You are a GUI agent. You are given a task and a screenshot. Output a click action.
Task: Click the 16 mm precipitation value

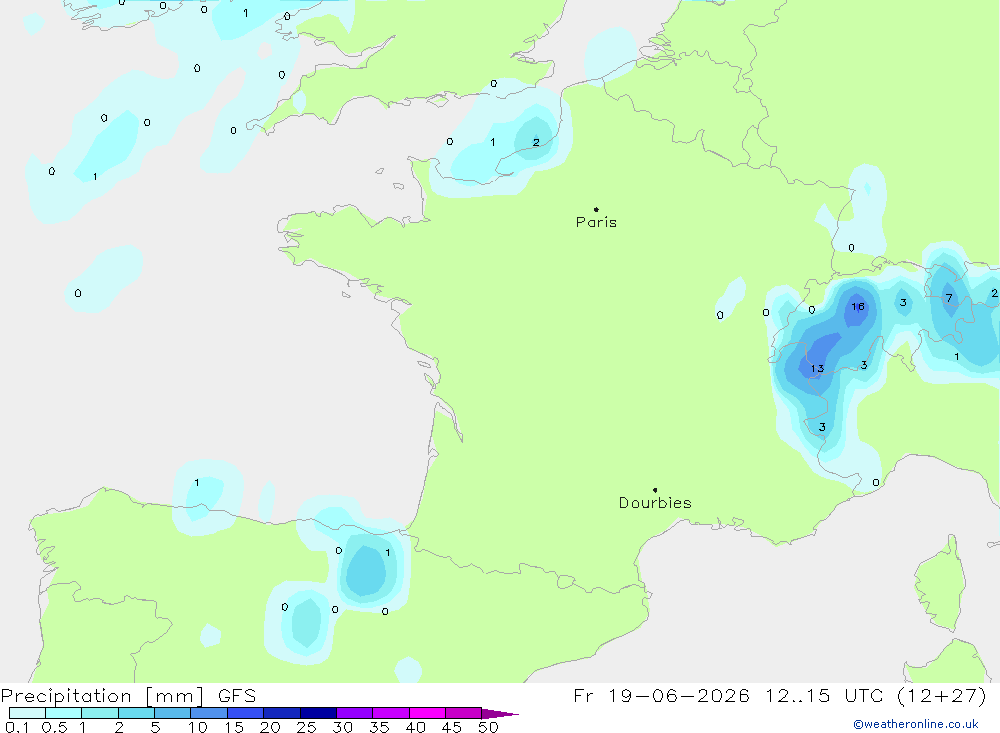pyautogui.click(x=858, y=307)
